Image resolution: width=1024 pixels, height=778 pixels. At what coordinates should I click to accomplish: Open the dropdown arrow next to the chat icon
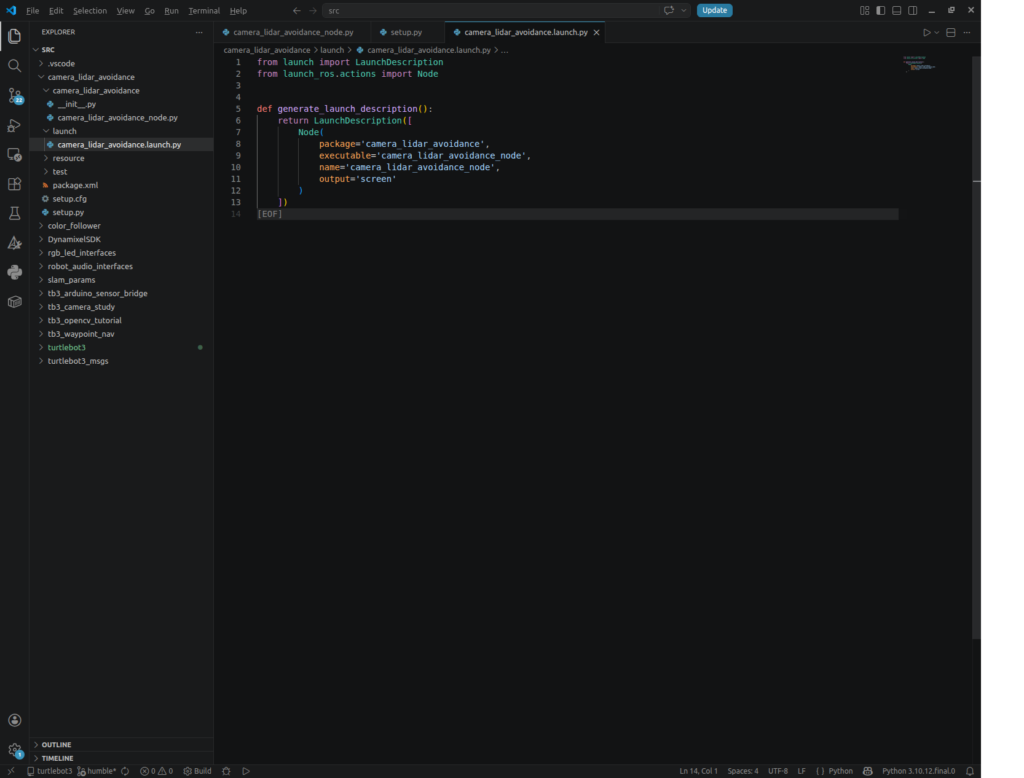pyautogui.click(x=683, y=10)
